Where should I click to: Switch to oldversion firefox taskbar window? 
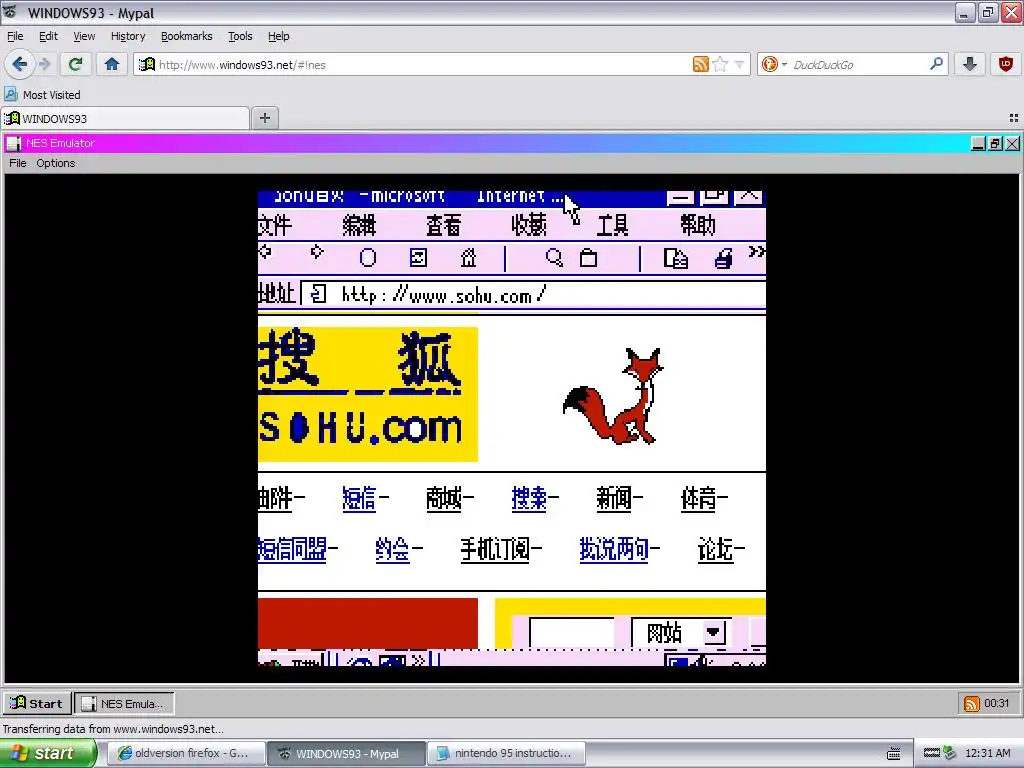pyautogui.click(x=185, y=753)
